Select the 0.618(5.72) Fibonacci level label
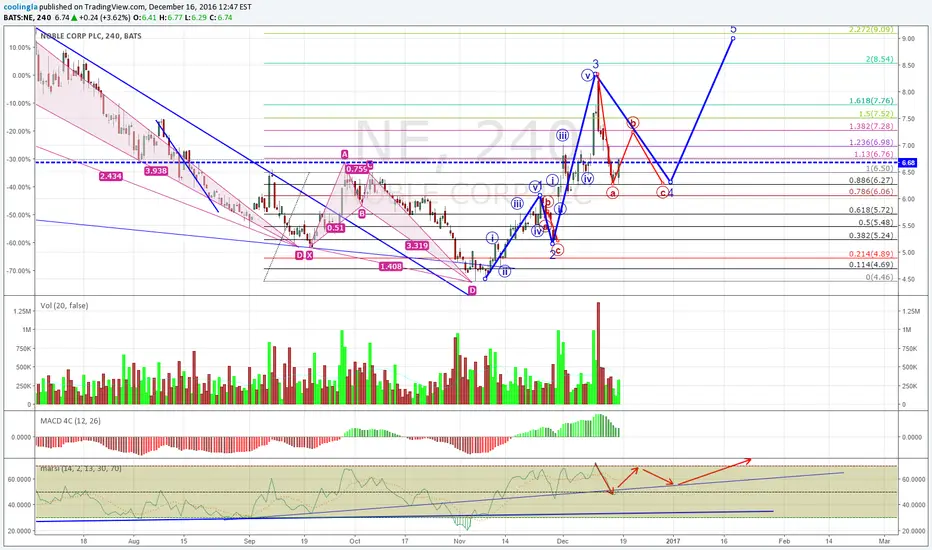The image size is (932, 550). (871, 210)
